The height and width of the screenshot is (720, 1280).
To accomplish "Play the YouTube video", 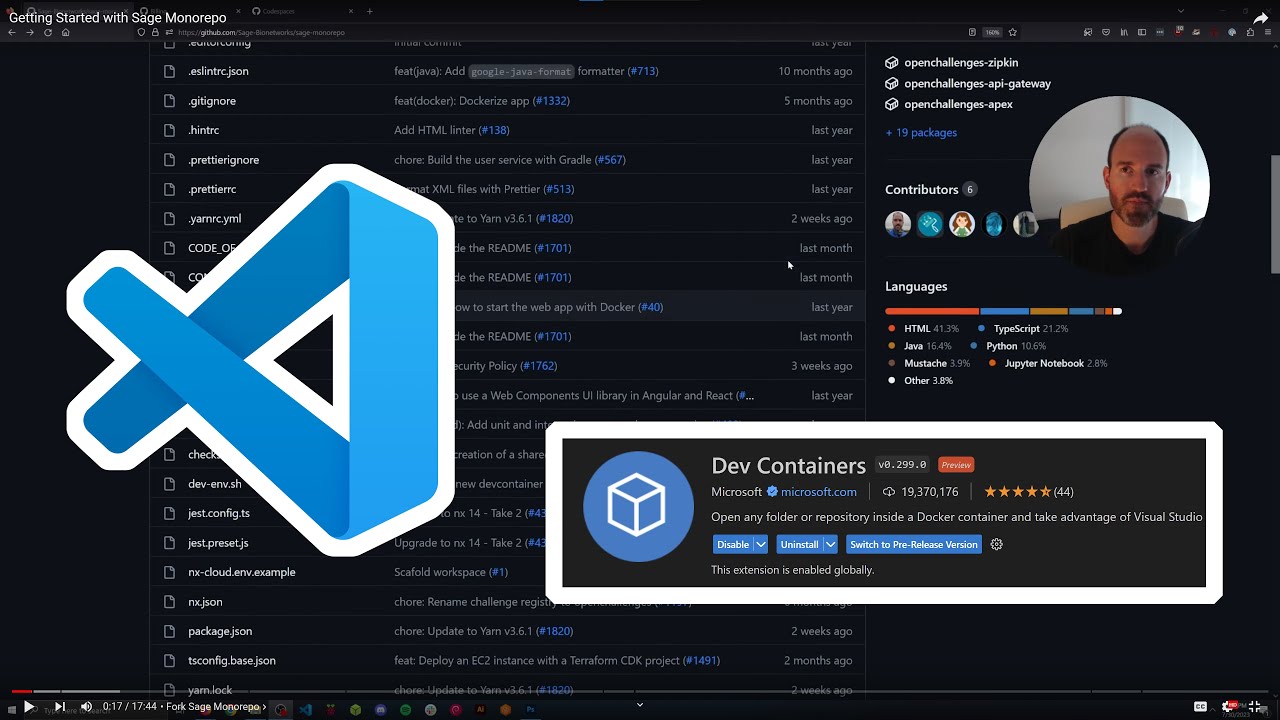I will 29,707.
